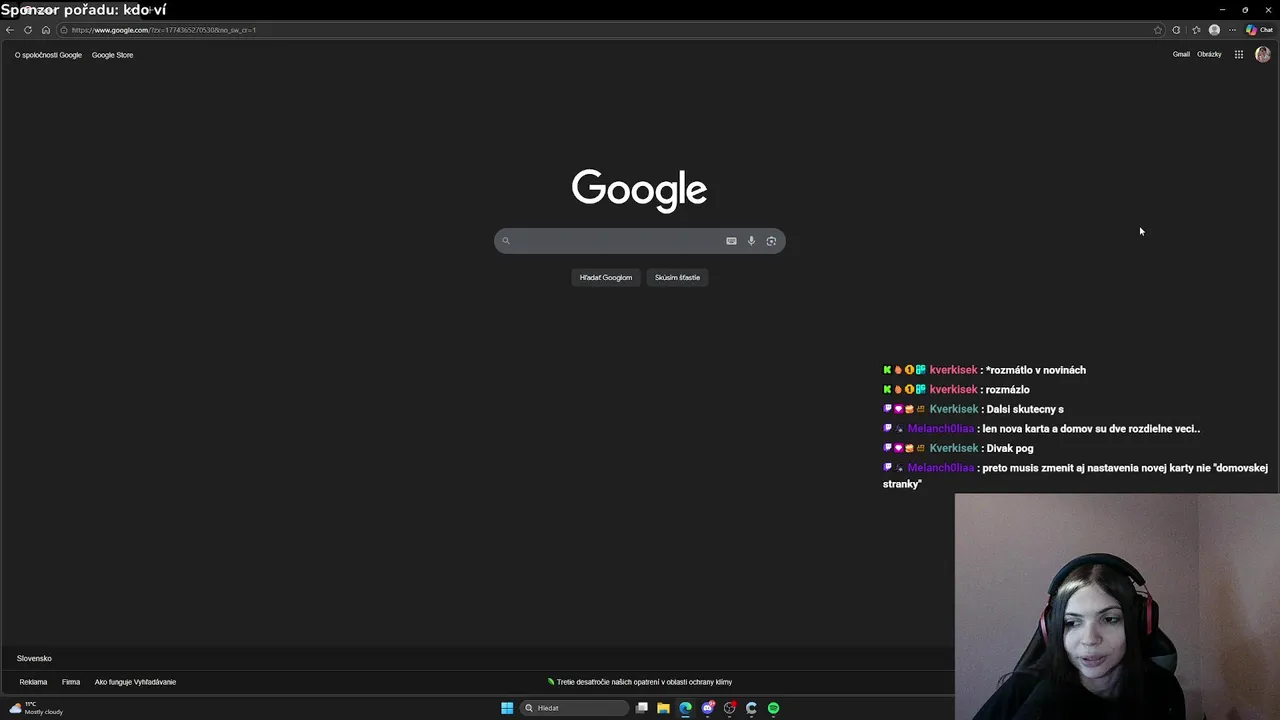Open the Windows Start menu
Viewport: 1280px width, 720px height.
click(507, 708)
